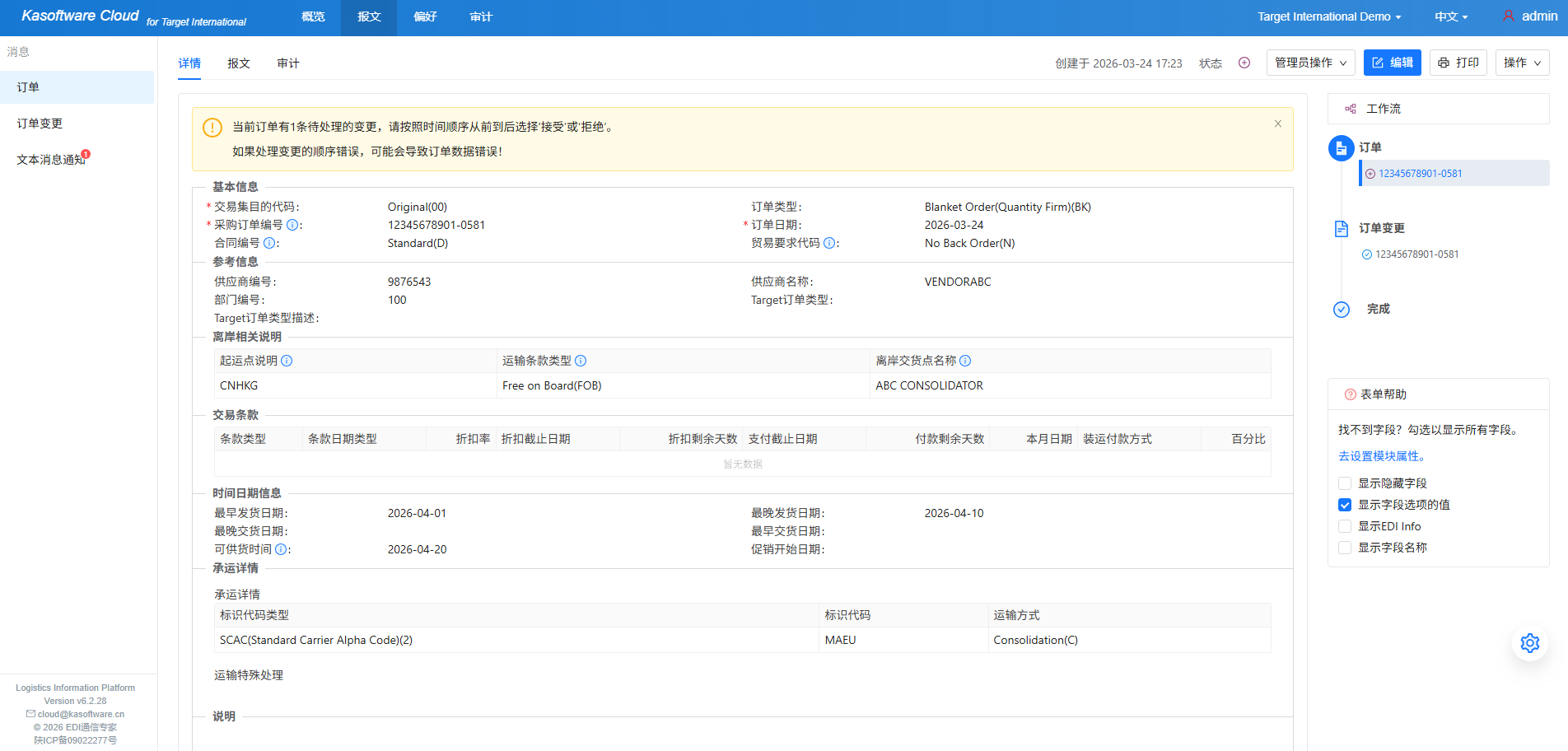Open 去设置模块属性 link
1568x751 pixels.
coord(1381,456)
